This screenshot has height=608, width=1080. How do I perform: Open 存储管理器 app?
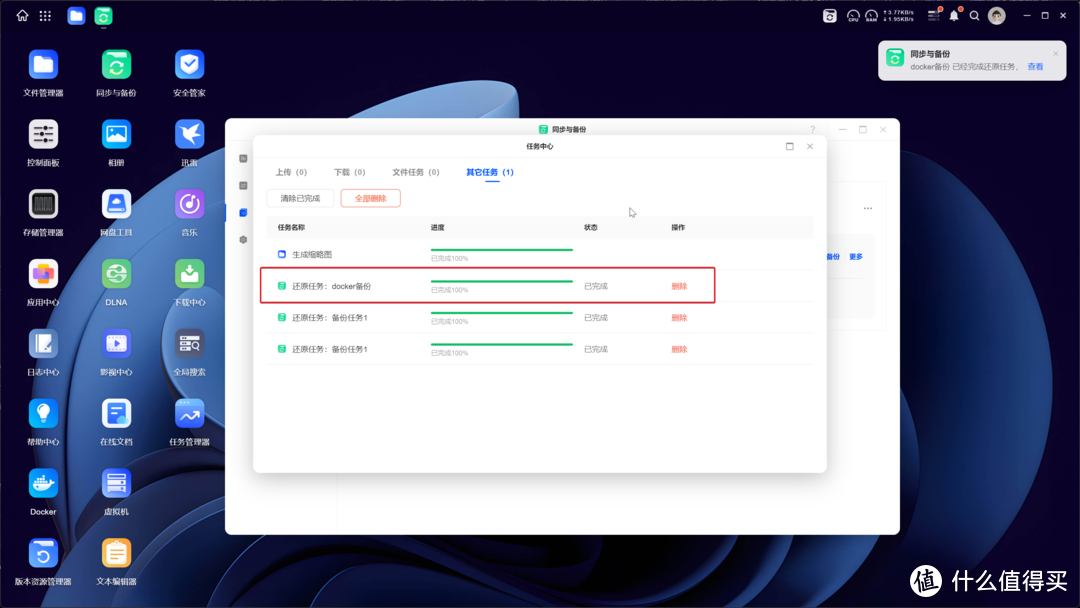(43, 205)
